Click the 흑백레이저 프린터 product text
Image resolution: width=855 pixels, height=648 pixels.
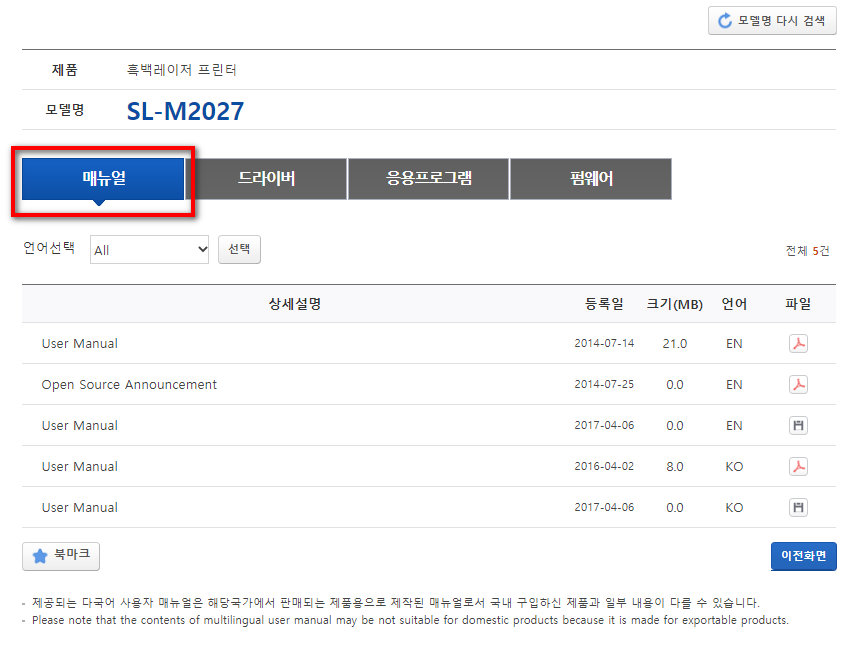click(182, 70)
